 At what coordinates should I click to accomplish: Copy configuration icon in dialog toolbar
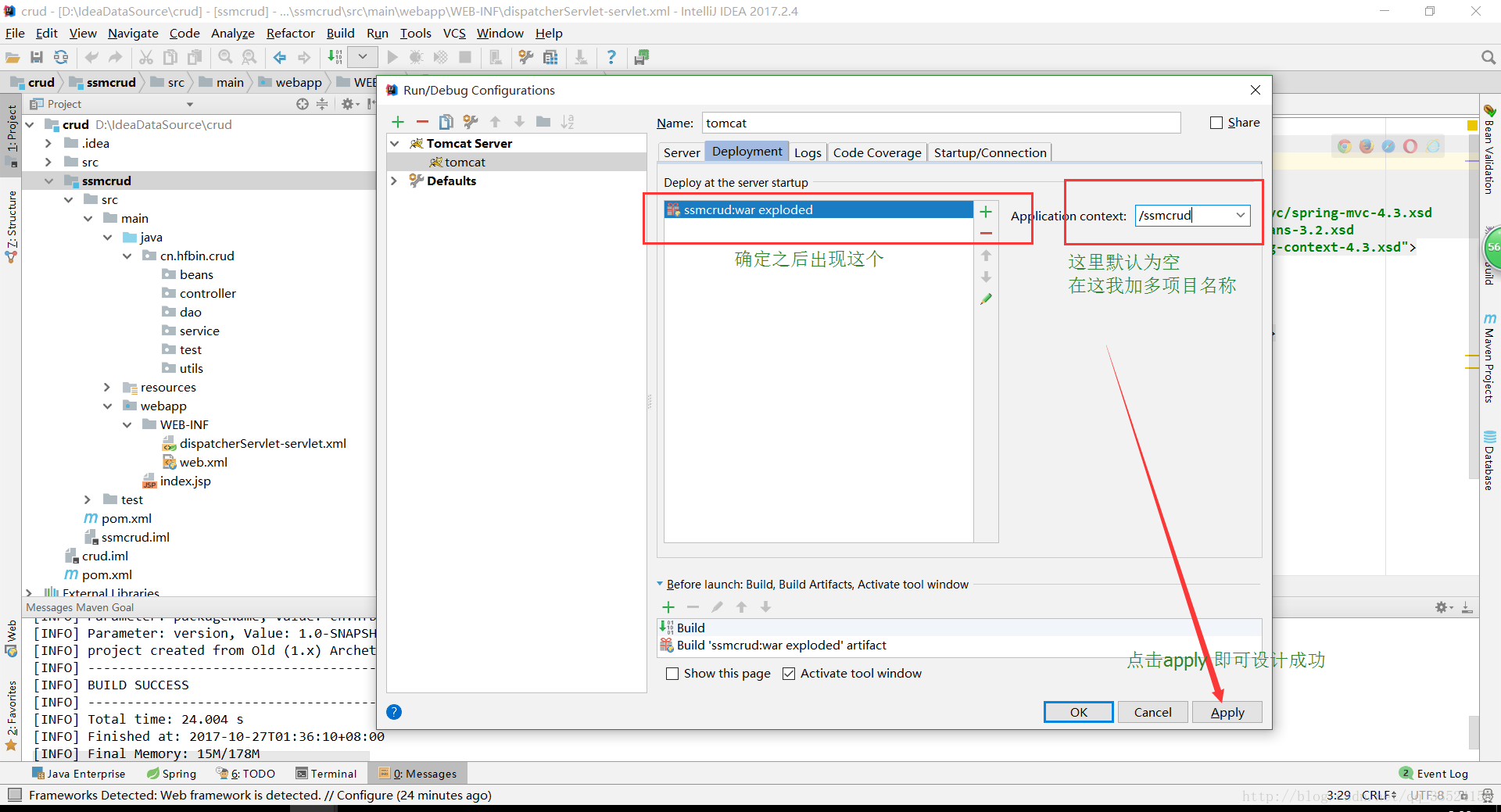click(x=446, y=122)
